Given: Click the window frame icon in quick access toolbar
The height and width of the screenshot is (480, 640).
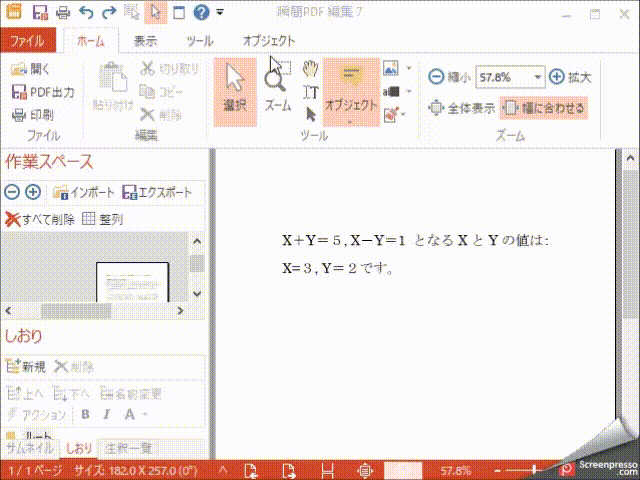Looking at the screenshot, I should [x=179, y=13].
